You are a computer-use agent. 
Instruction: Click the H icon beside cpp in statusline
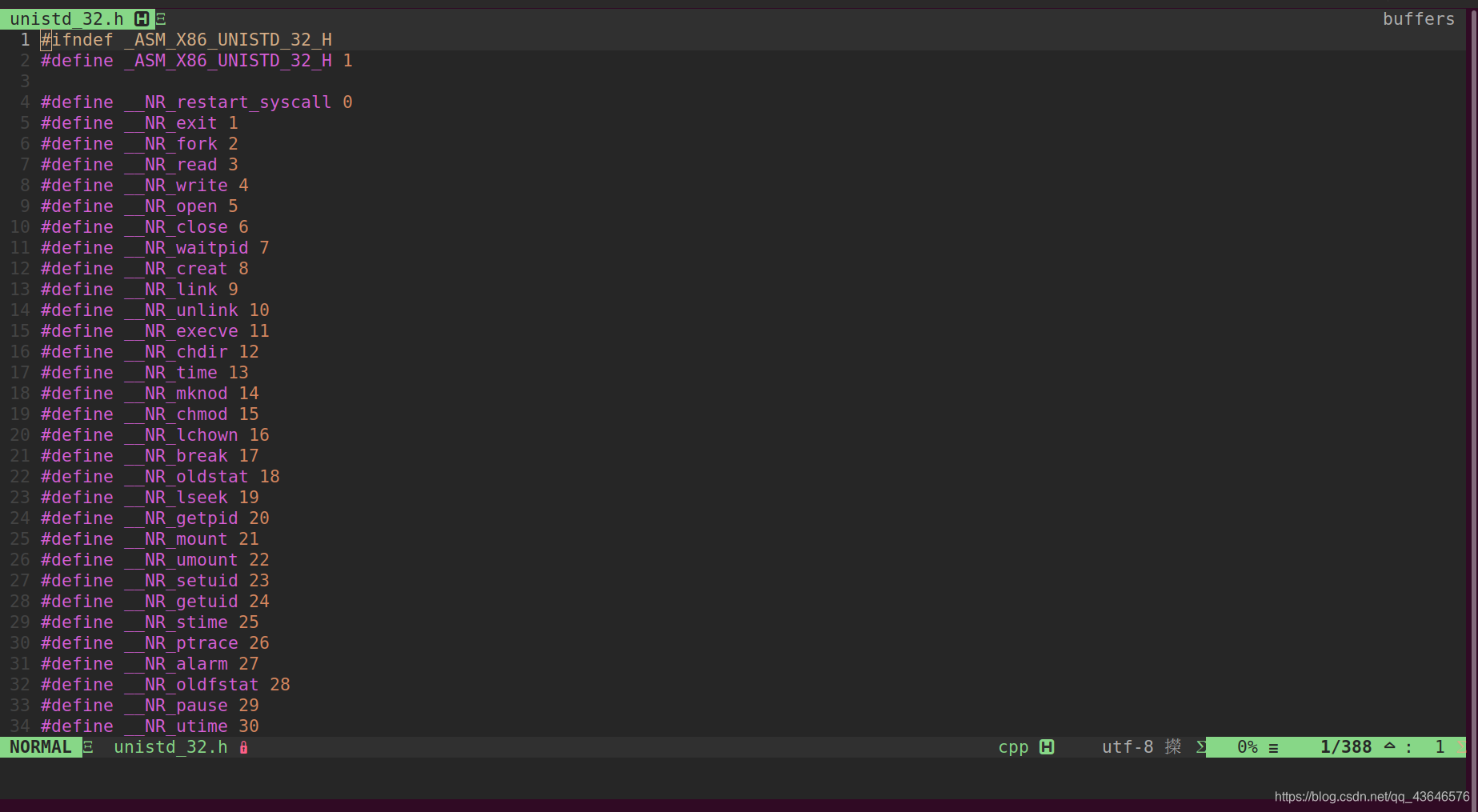point(1047,747)
